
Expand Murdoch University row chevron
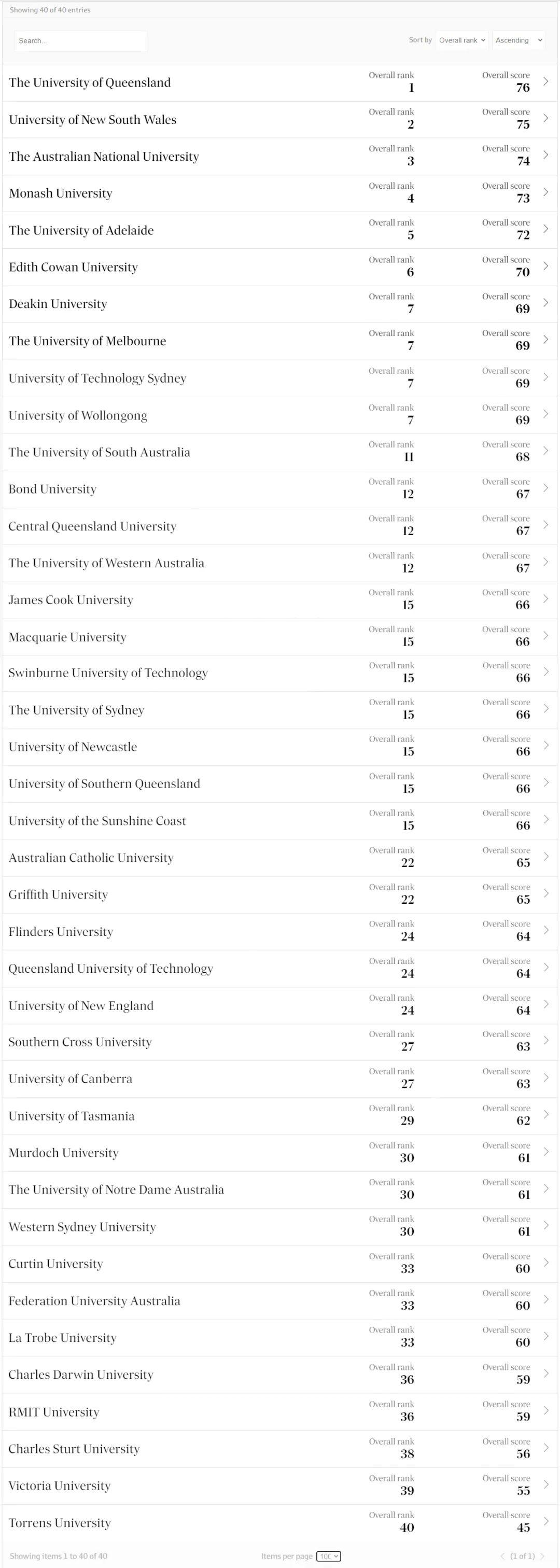click(x=545, y=1152)
